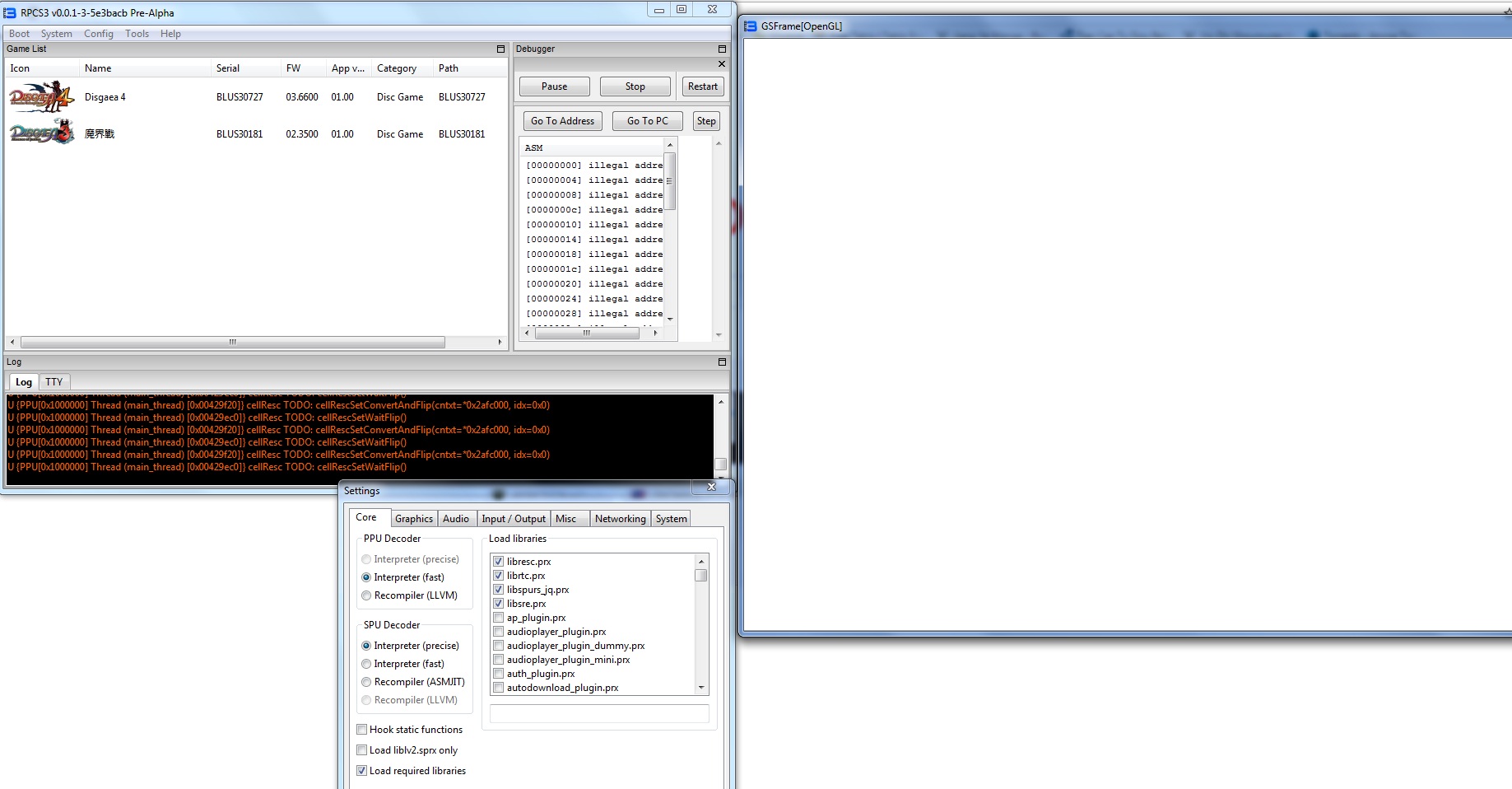Uncheck the libresc.prx library
This screenshot has height=789, width=1512.
click(498, 562)
